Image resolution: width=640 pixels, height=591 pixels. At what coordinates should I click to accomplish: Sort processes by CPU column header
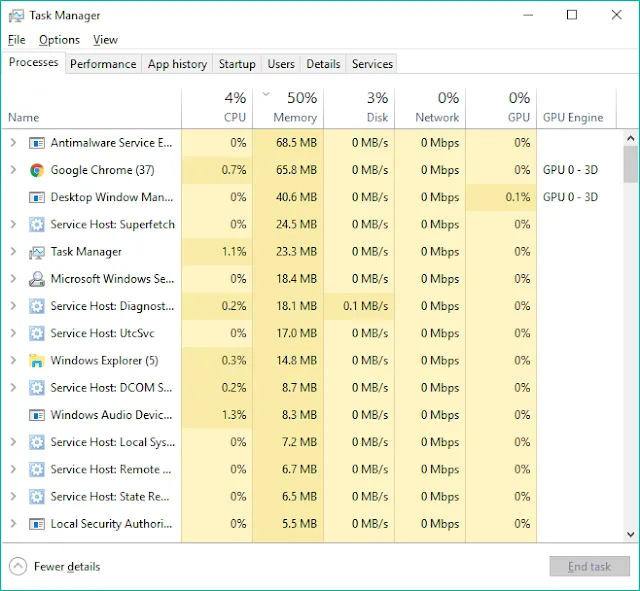click(217, 109)
